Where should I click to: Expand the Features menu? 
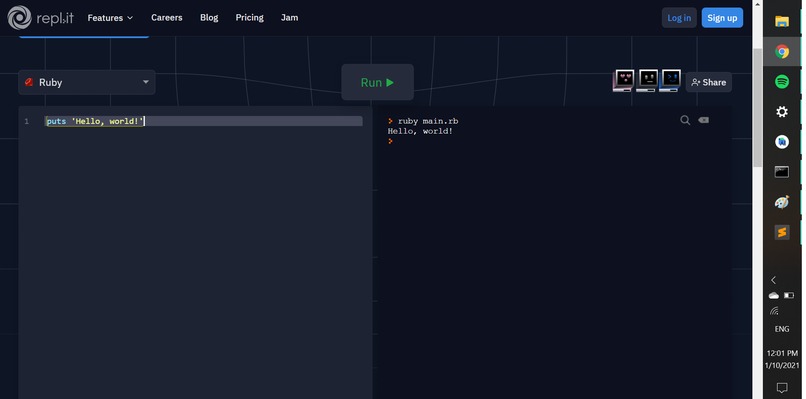(110, 17)
